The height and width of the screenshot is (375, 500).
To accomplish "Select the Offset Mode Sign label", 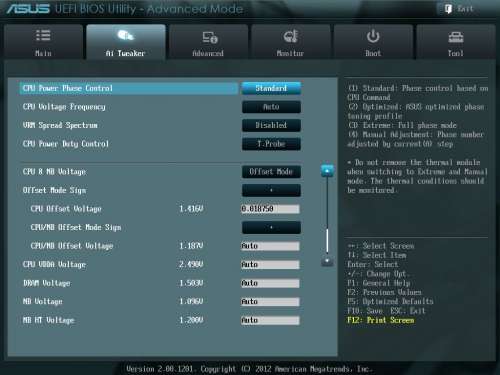I will (x=54, y=190).
